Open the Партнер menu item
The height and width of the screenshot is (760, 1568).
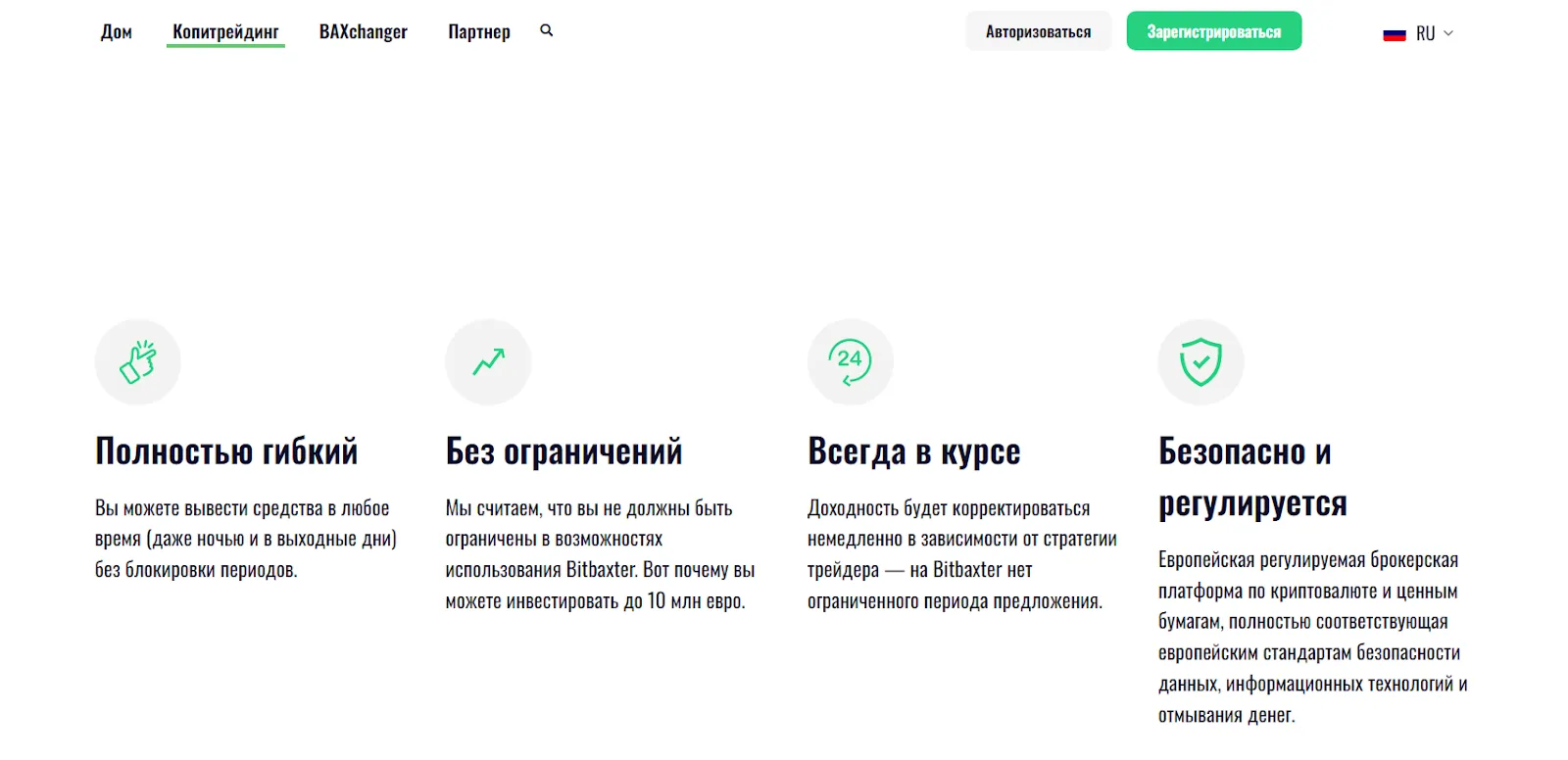[x=479, y=31]
